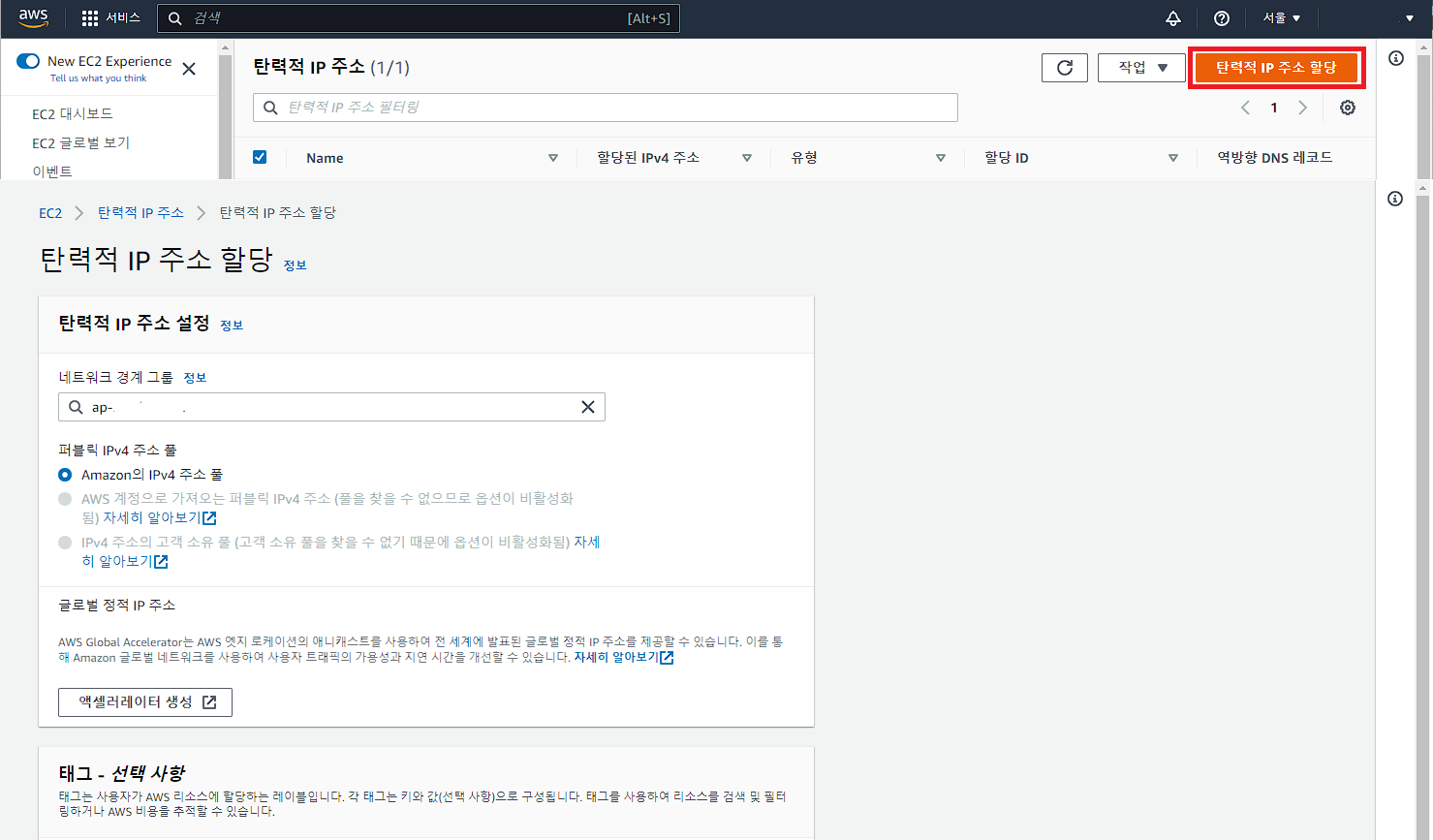Open 정보 link beside 네트워크 경계 그룹
The height and width of the screenshot is (840, 1433).
pos(195,378)
